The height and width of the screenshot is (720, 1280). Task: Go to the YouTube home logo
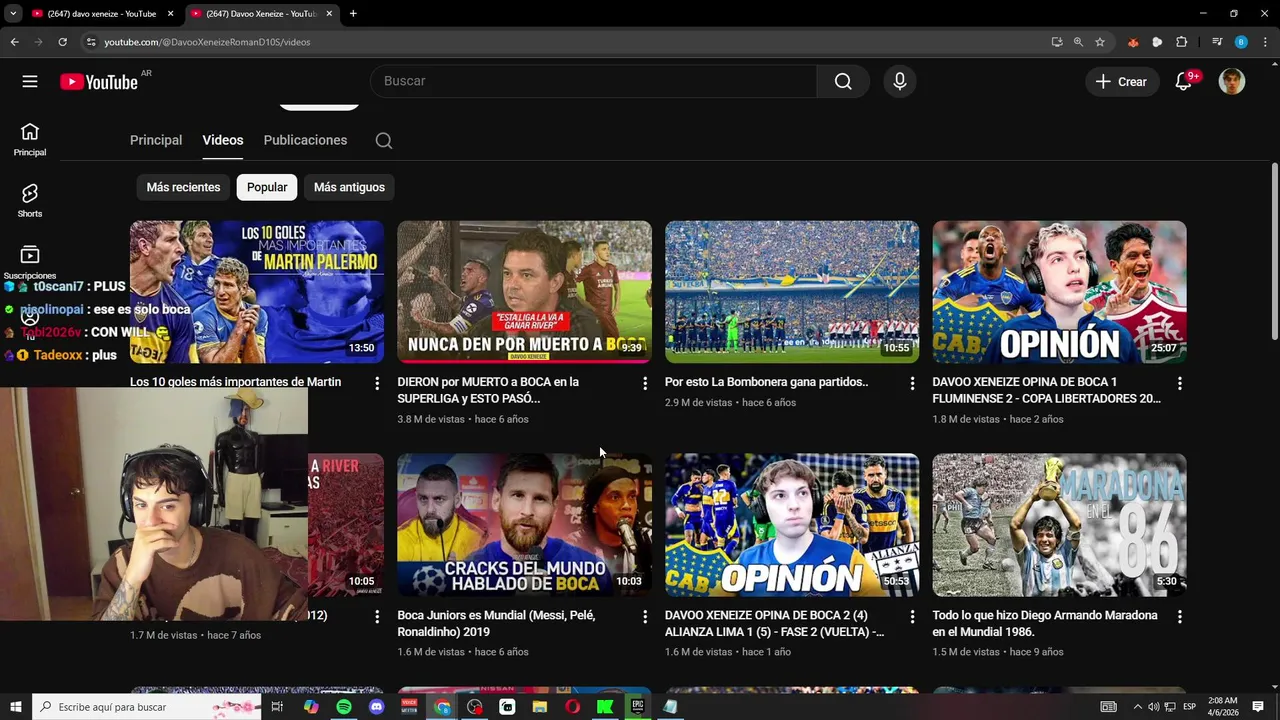(x=99, y=82)
